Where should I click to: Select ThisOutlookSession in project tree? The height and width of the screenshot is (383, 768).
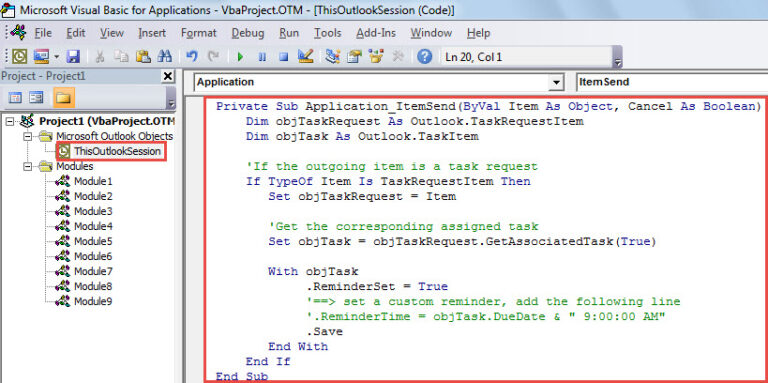[117, 151]
